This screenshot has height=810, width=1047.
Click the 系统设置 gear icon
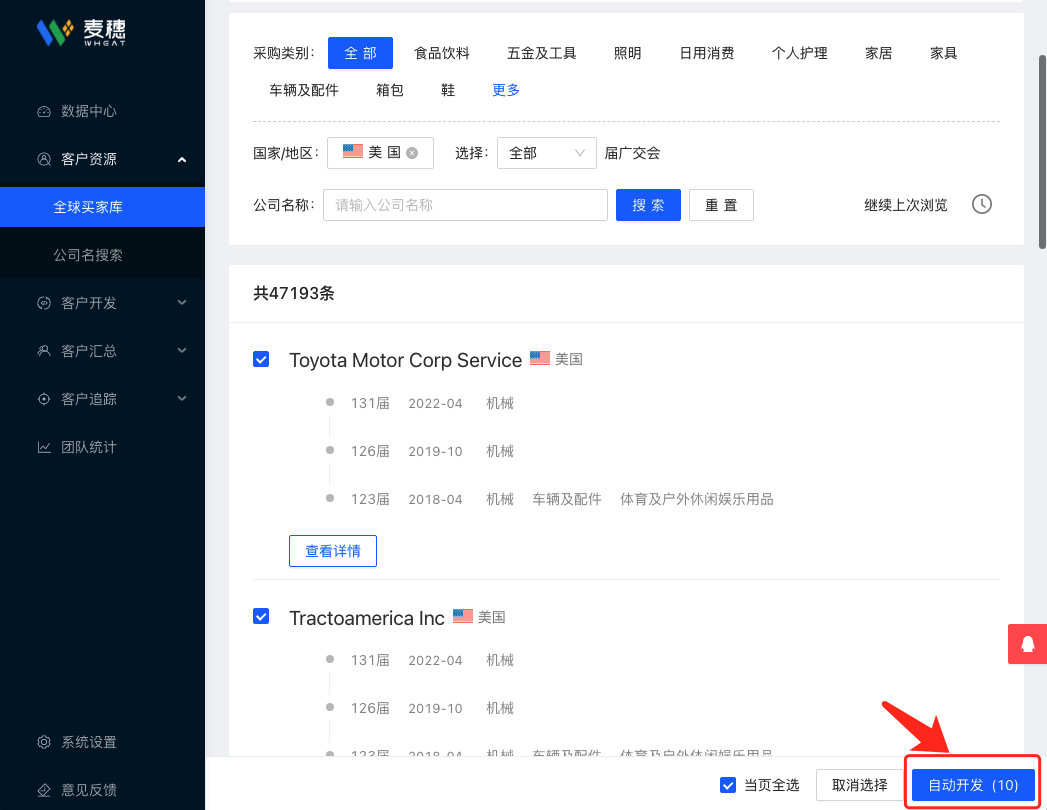click(44, 742)
